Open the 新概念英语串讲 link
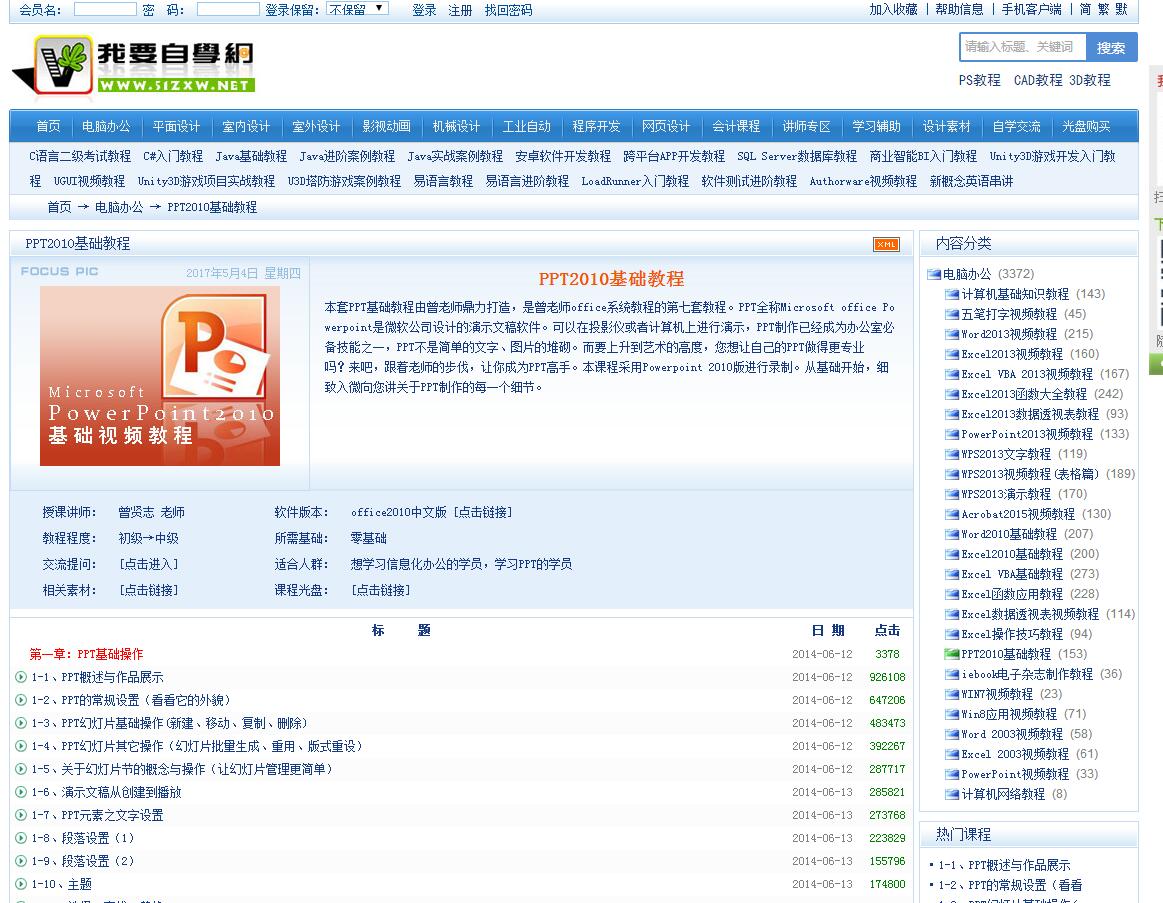The width and height of the screenshot is (1163, 903). coord(971,181)
